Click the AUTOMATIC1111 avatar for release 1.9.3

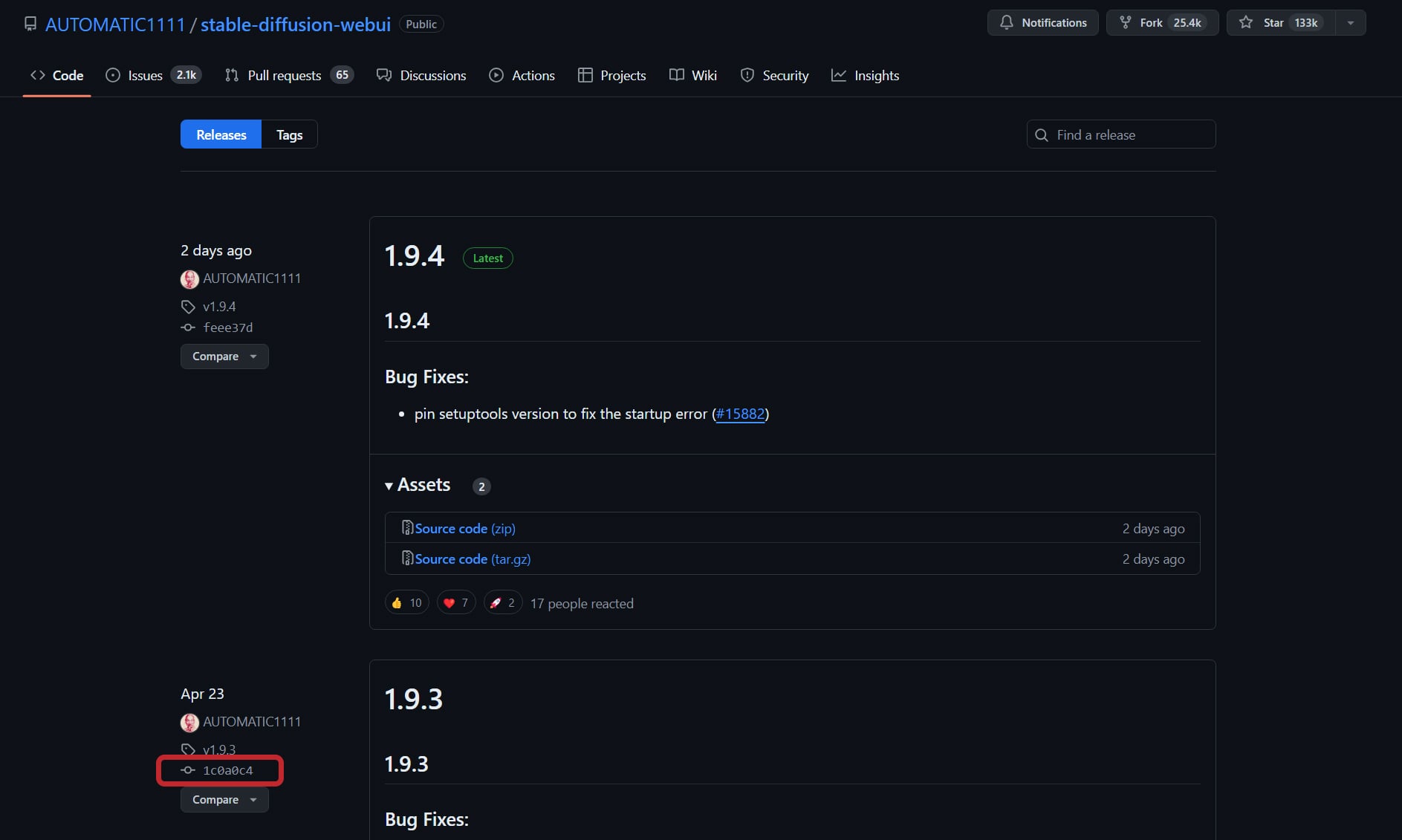(x=189, y=723)
